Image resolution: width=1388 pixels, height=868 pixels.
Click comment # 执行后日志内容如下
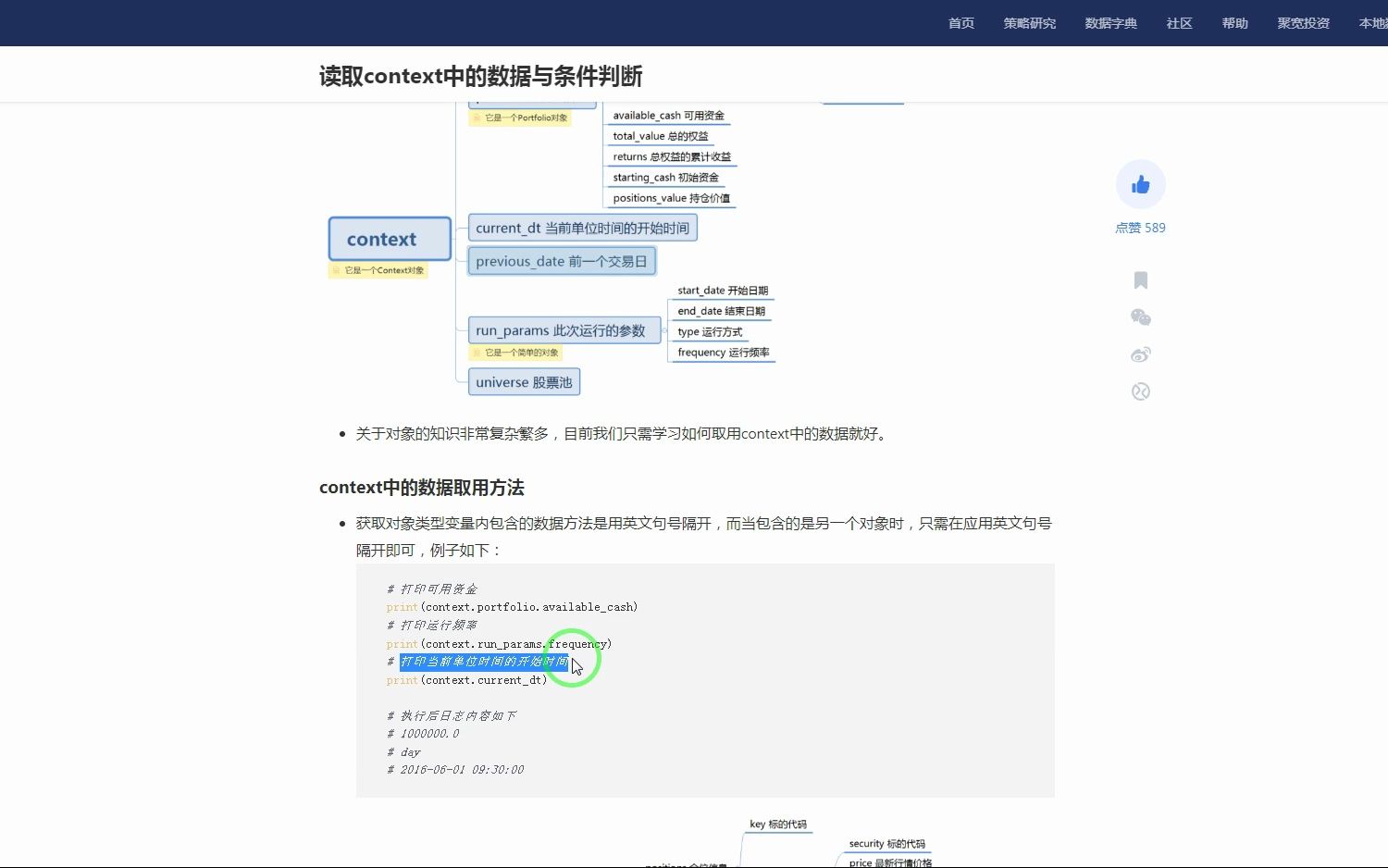(452, 716)
